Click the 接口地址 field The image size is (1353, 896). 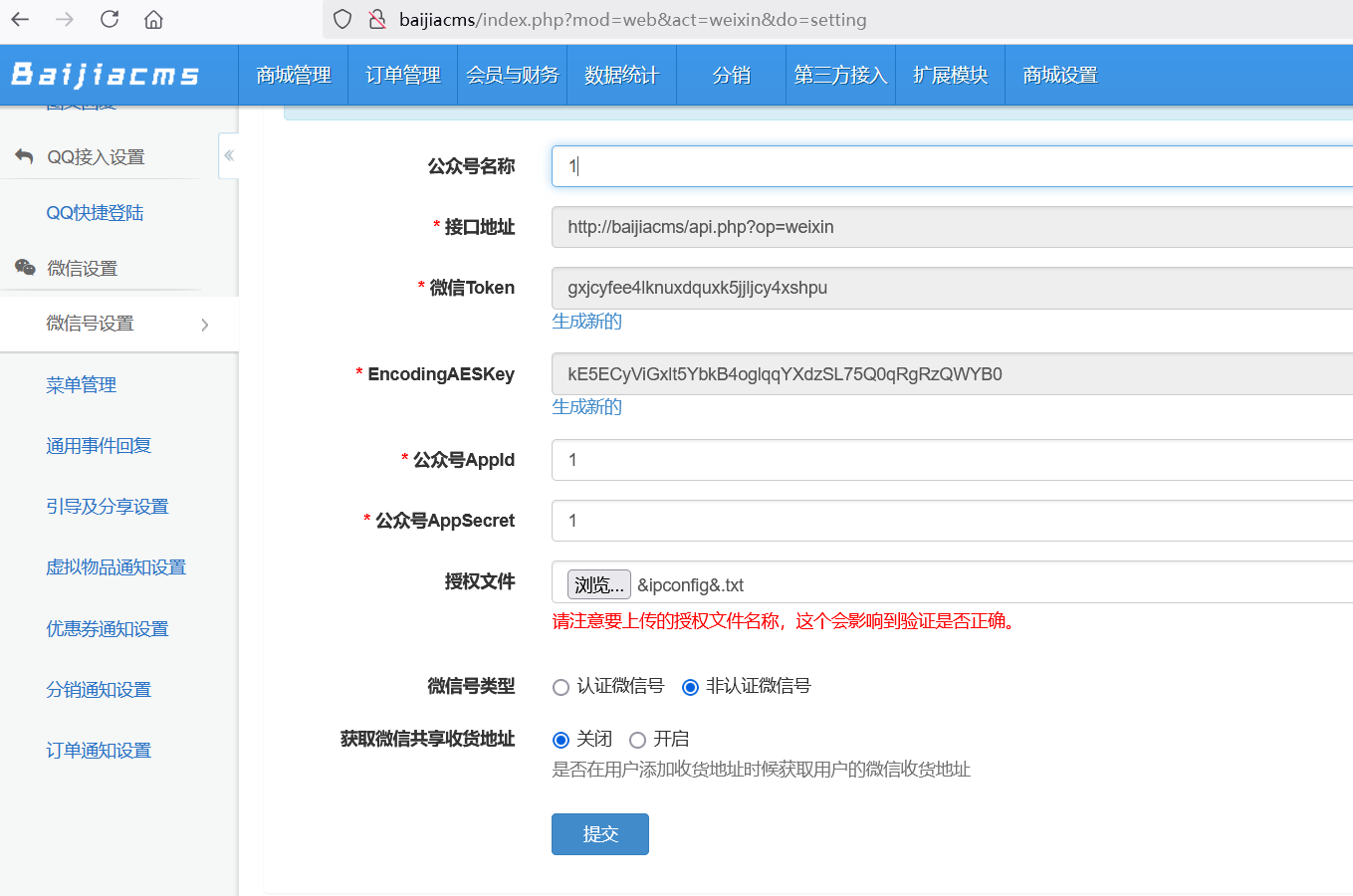(x=952, y=227)
